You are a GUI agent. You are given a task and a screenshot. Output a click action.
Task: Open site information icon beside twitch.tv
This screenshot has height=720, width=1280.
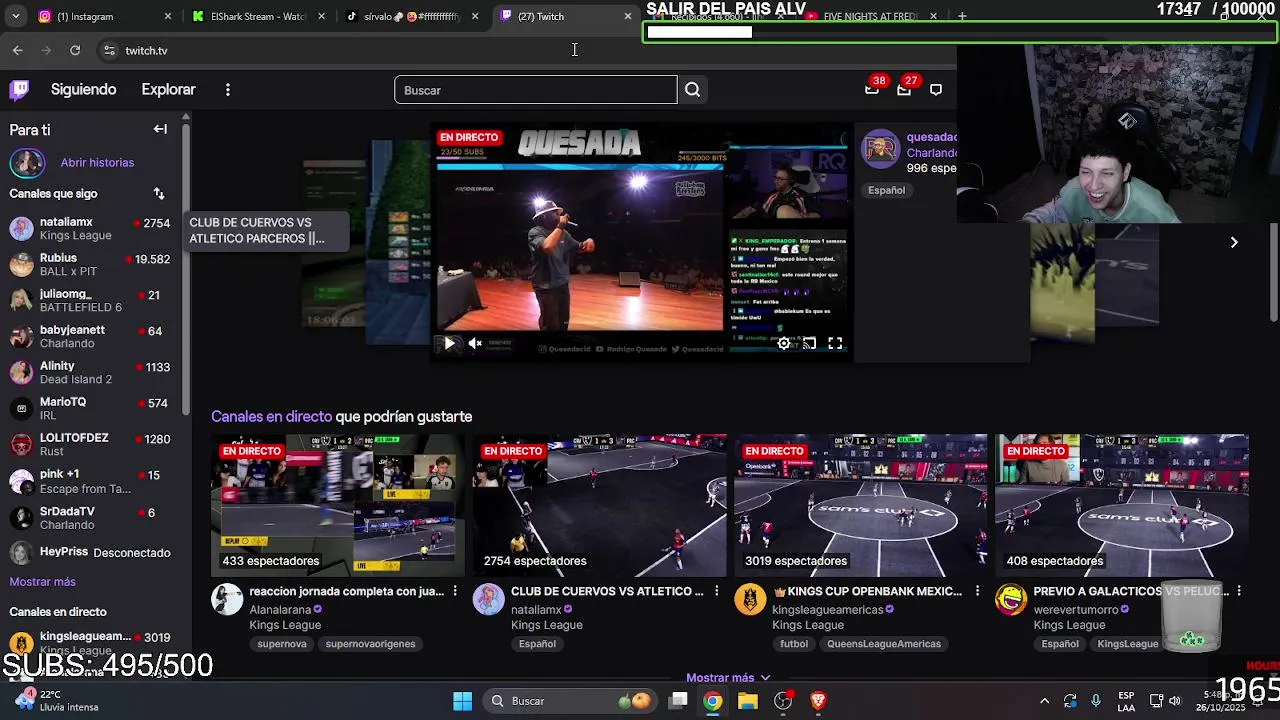pyautogui.click(x=108, y=50)
